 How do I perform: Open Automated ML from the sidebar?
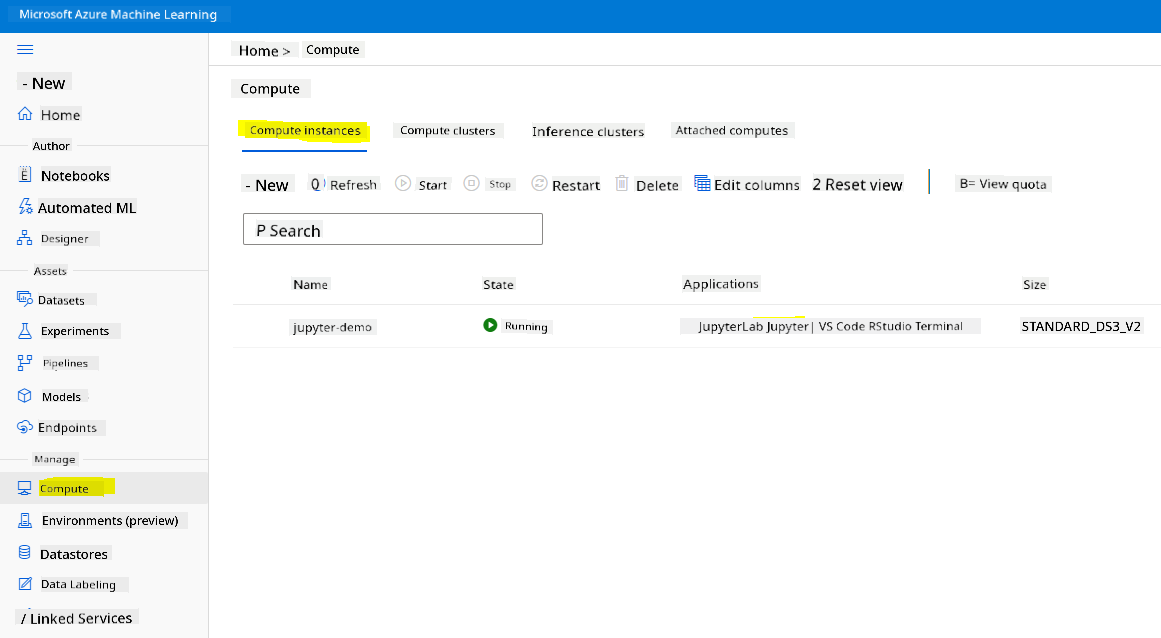87,208
